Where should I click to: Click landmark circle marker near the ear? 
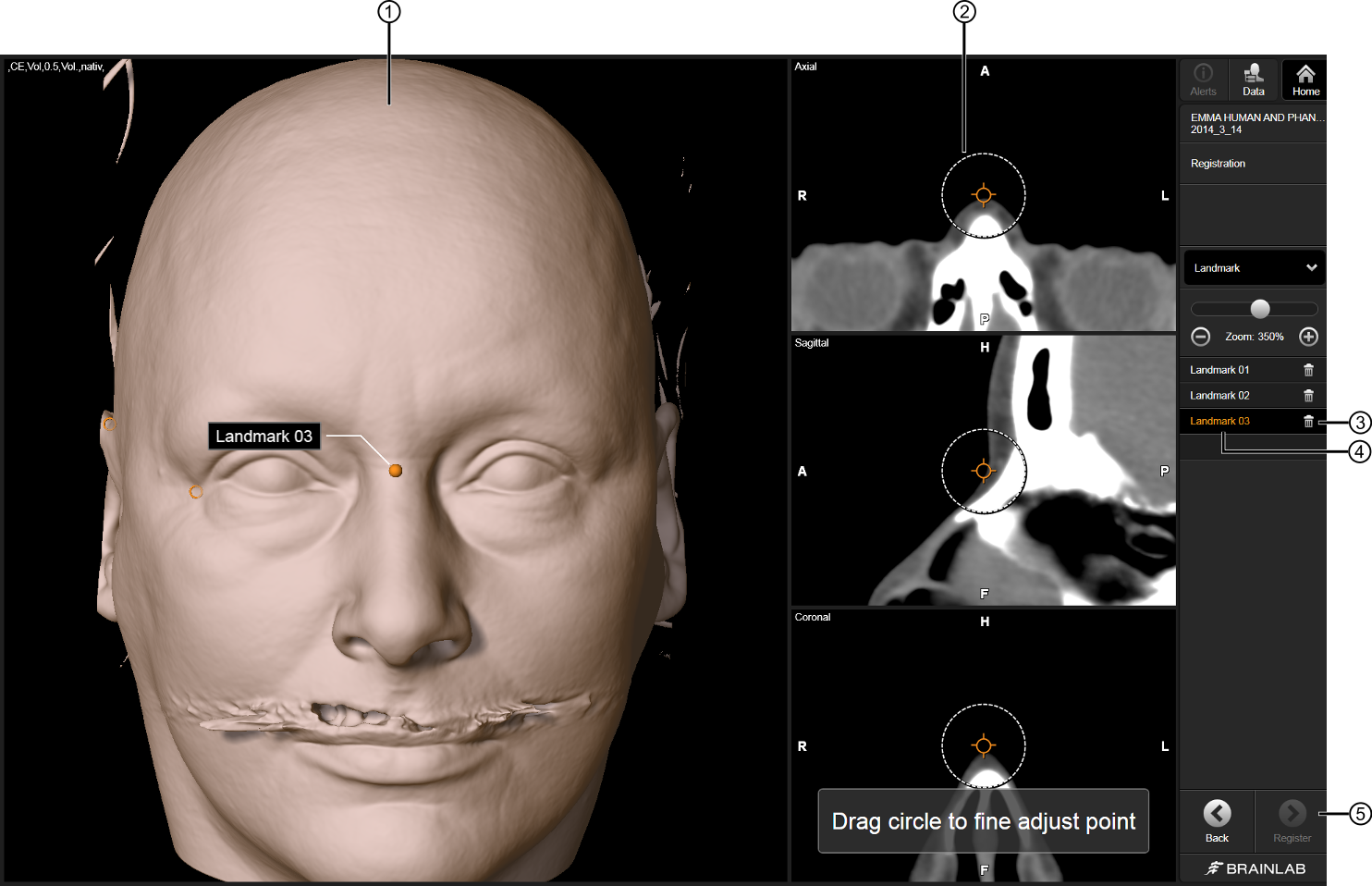point(110,425)
